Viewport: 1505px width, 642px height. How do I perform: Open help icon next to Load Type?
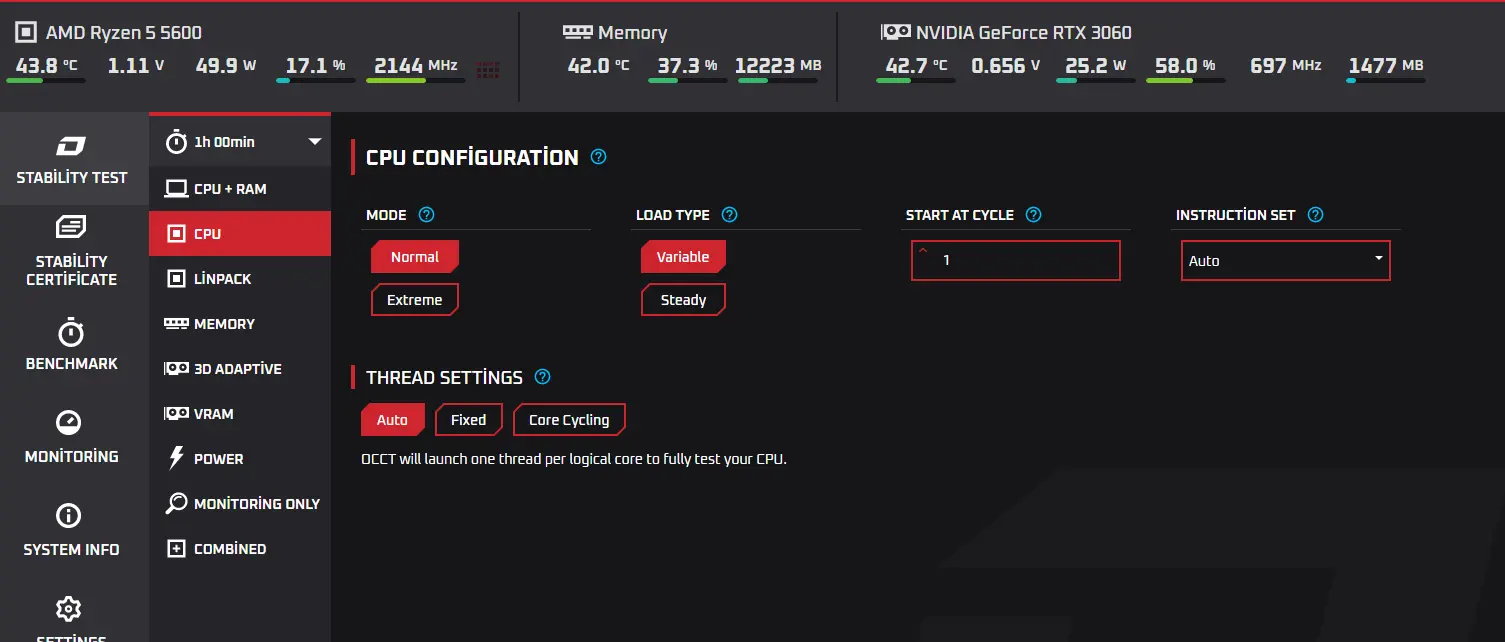click(730, 215)
